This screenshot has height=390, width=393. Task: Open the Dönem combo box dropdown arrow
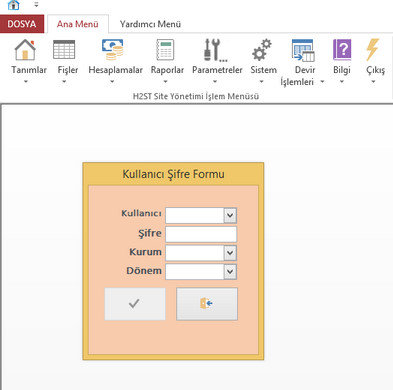(x=230, y=271)
